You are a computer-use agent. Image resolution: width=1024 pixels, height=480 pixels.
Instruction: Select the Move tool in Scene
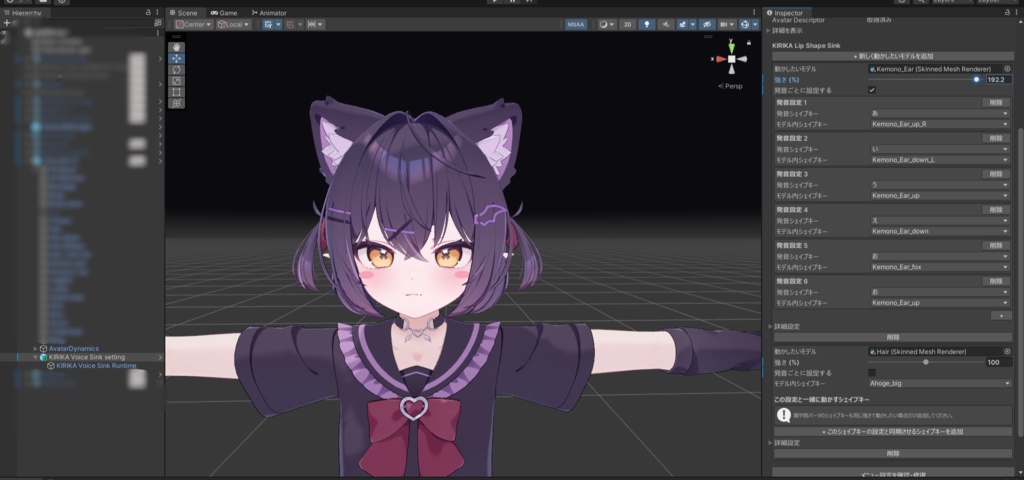coord(177,59)
